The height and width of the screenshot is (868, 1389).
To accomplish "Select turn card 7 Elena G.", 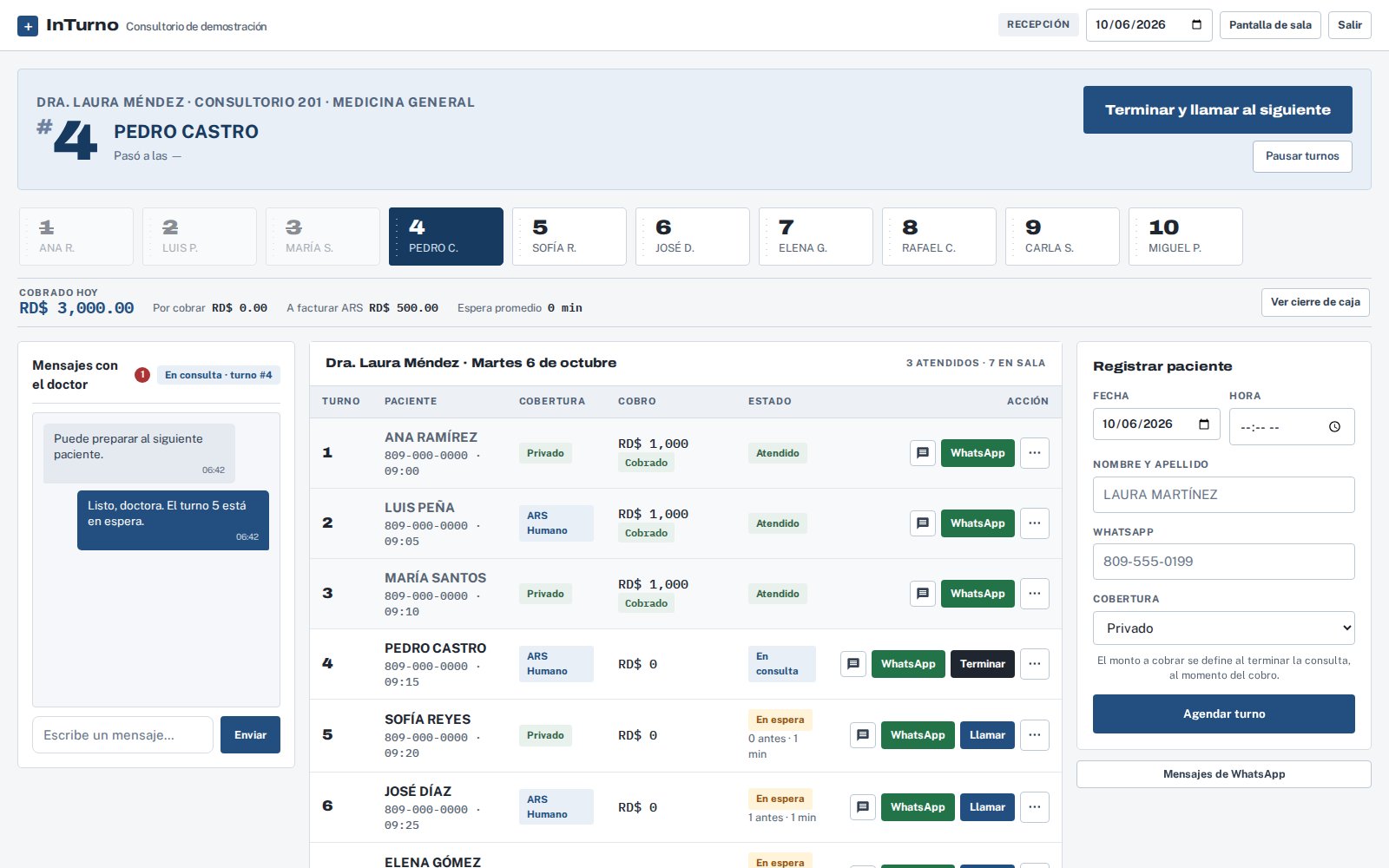I will pos(816,236).
